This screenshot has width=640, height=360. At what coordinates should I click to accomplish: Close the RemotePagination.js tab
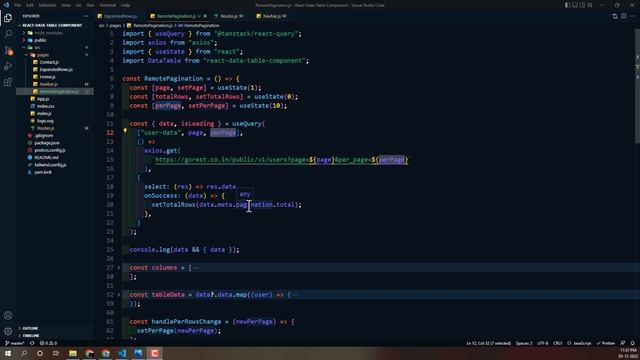205,16
